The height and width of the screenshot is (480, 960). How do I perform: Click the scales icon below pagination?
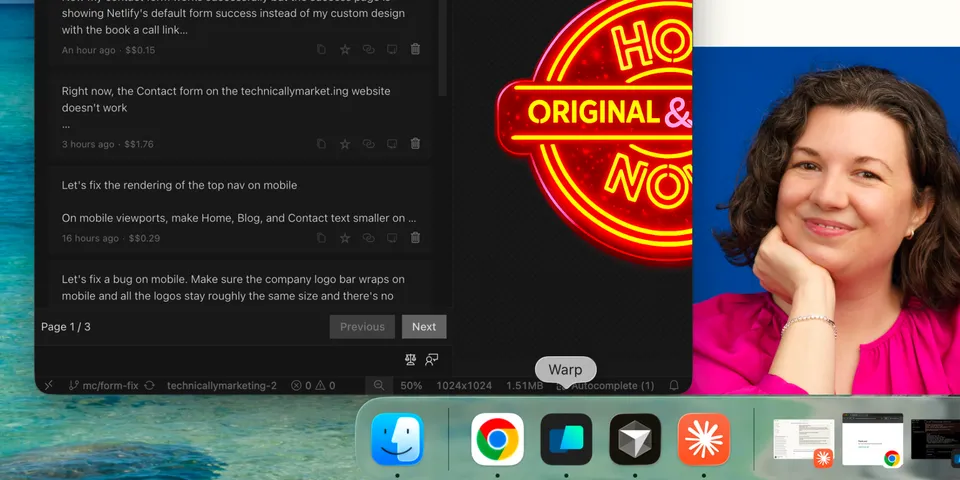point(410,360)
